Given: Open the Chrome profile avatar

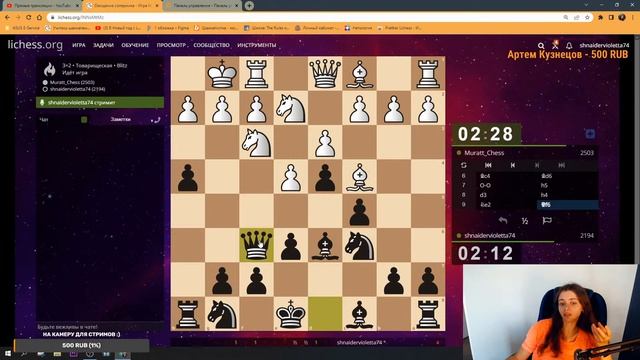Looking at the screenshot, I should (x=622, y=17).
